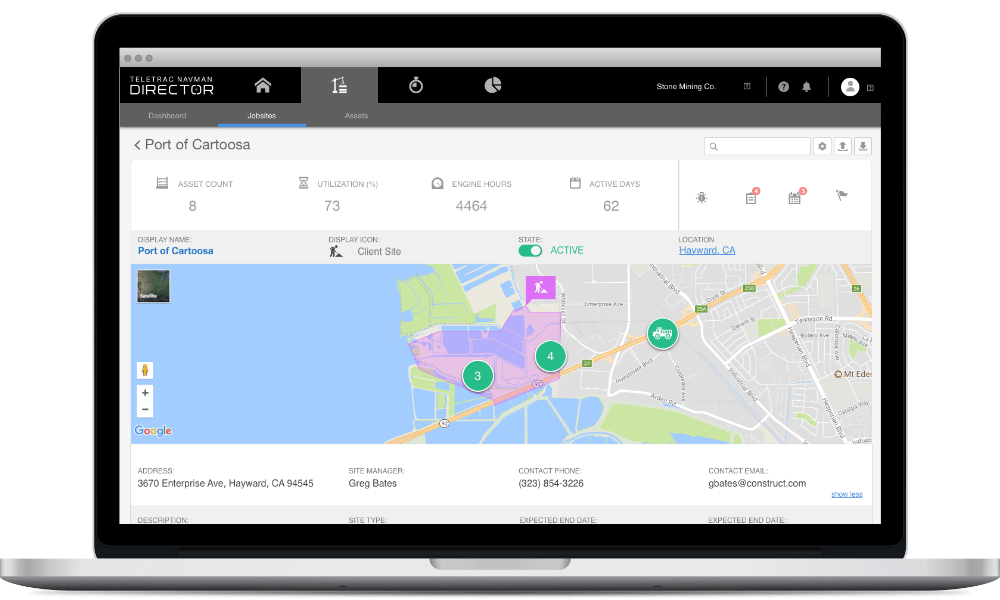This screenshot has width=1000, height=600.
Task: Open the Hayward, CA location link
Action: (x=707, y=250)
